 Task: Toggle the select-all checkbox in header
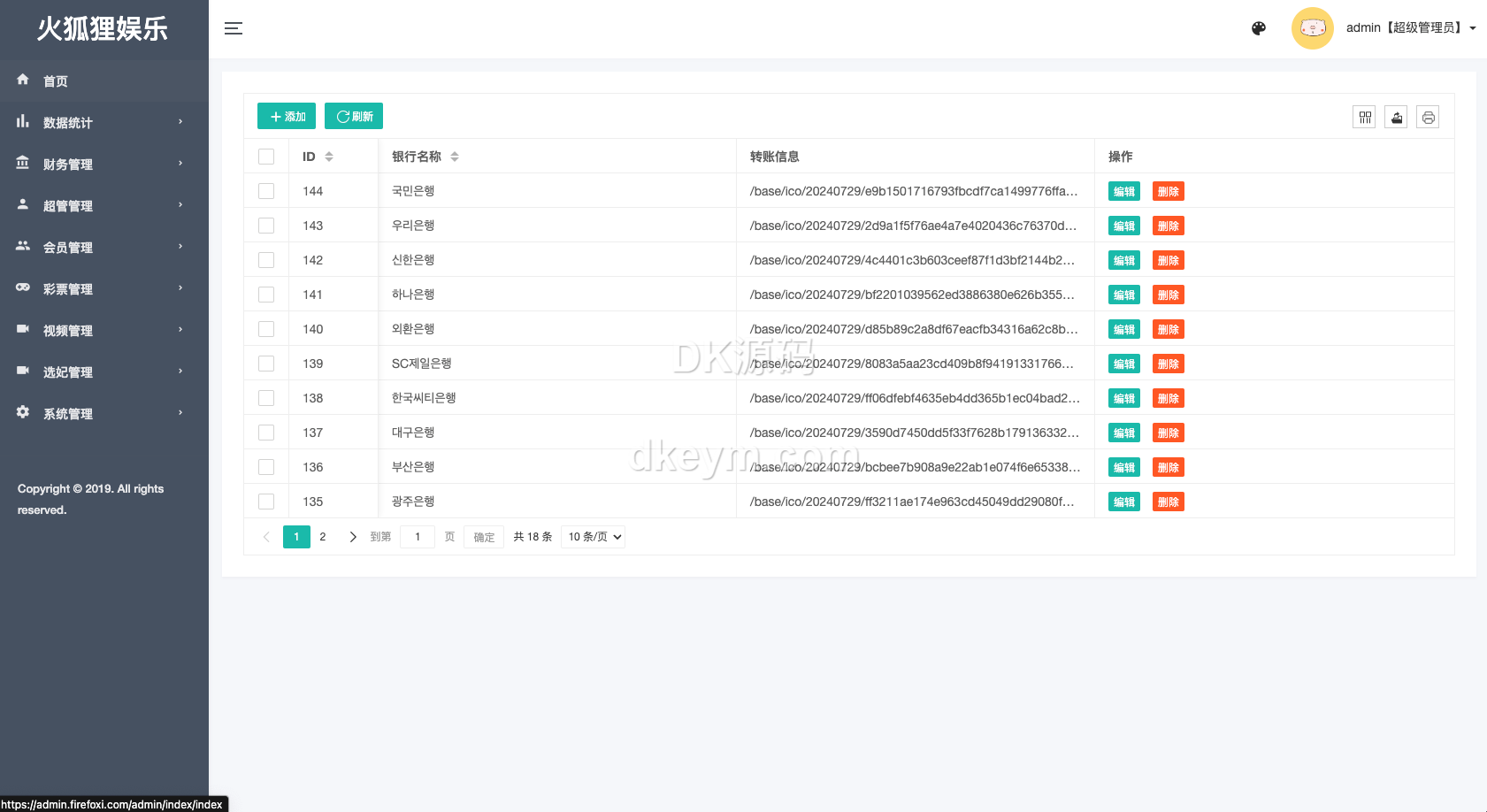tap(266, 157)
